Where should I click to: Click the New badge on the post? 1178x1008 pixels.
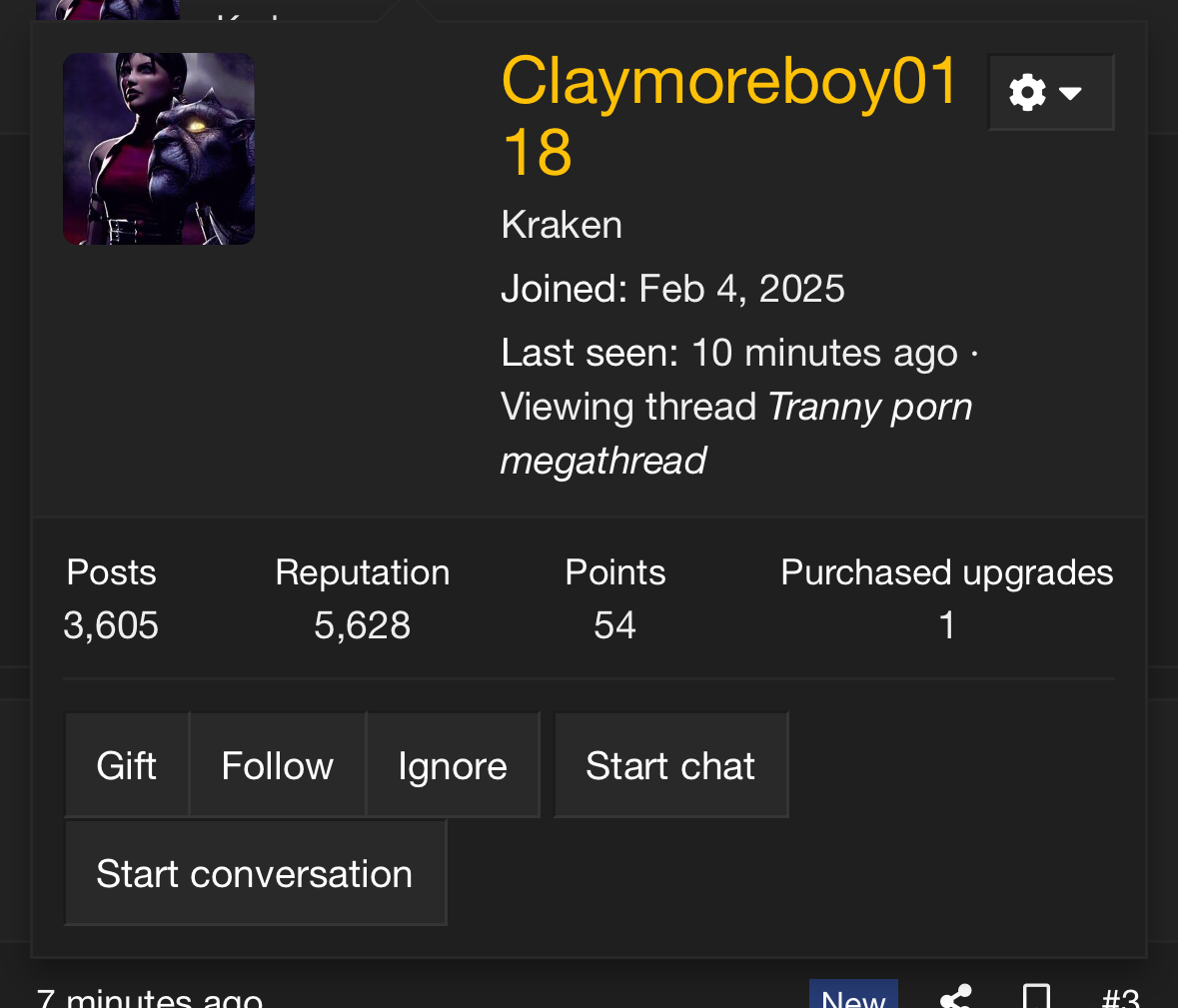[x=853, y=995]
